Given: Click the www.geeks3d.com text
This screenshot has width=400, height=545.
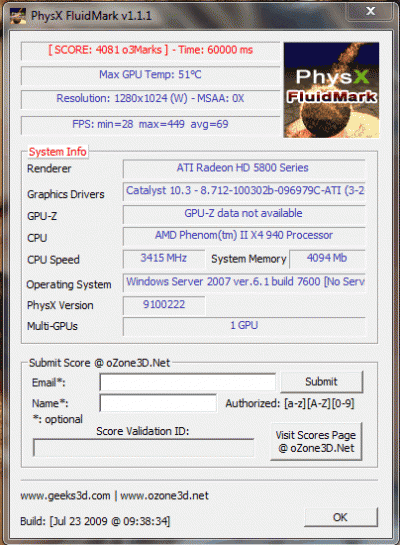Looking at the screenshot, I should point(65,495).
